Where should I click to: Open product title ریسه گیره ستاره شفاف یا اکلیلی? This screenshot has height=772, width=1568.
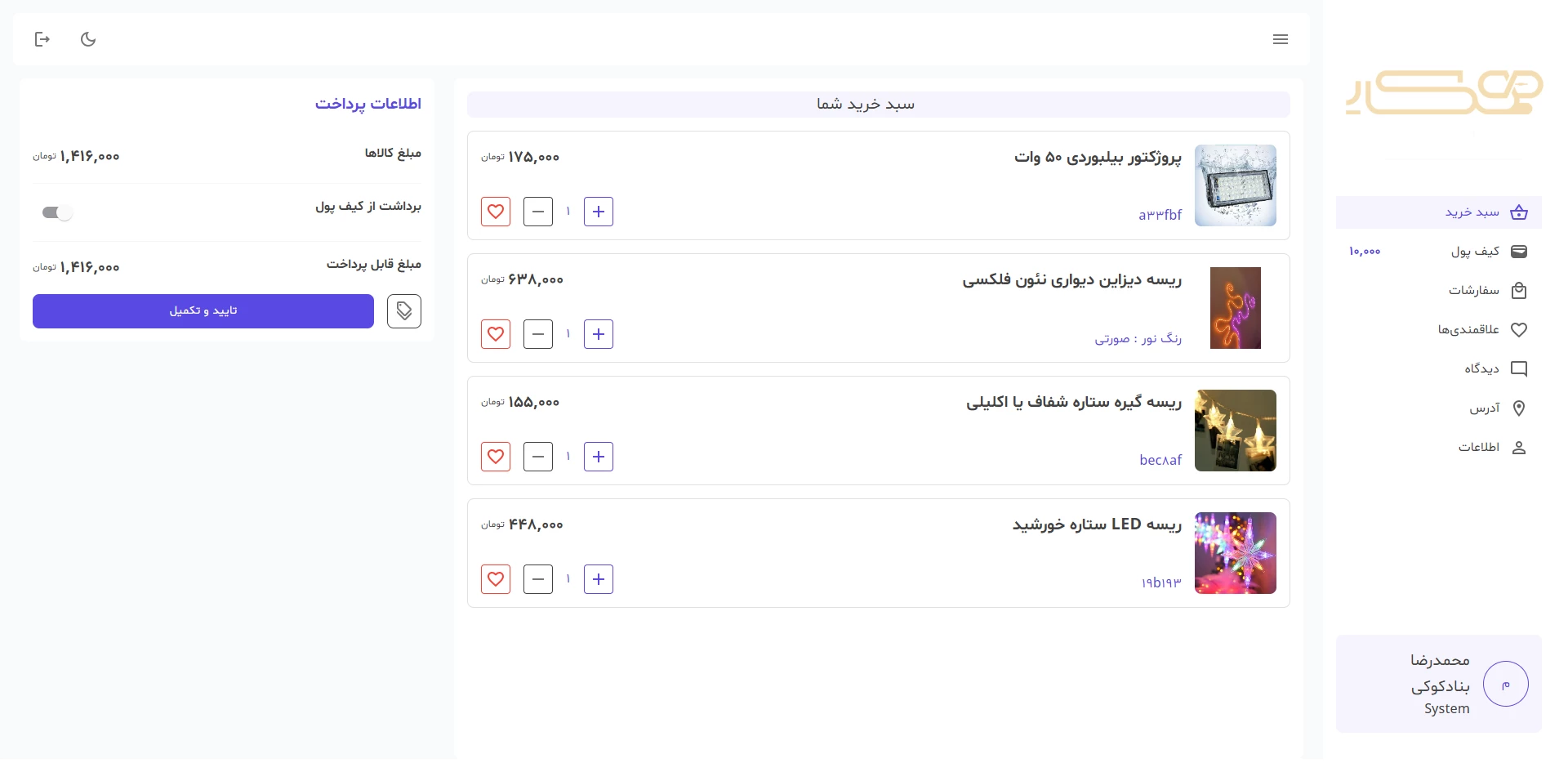click(1074, 402)
